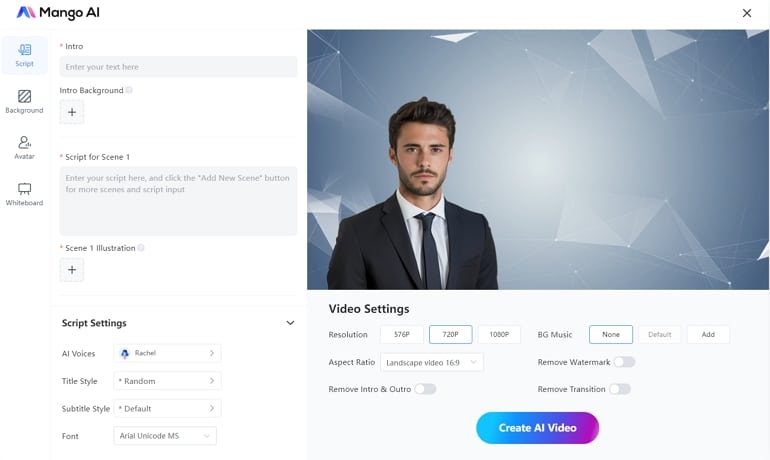
Task: Add an Intro Background with the plus icon
Action: point(72,112)
